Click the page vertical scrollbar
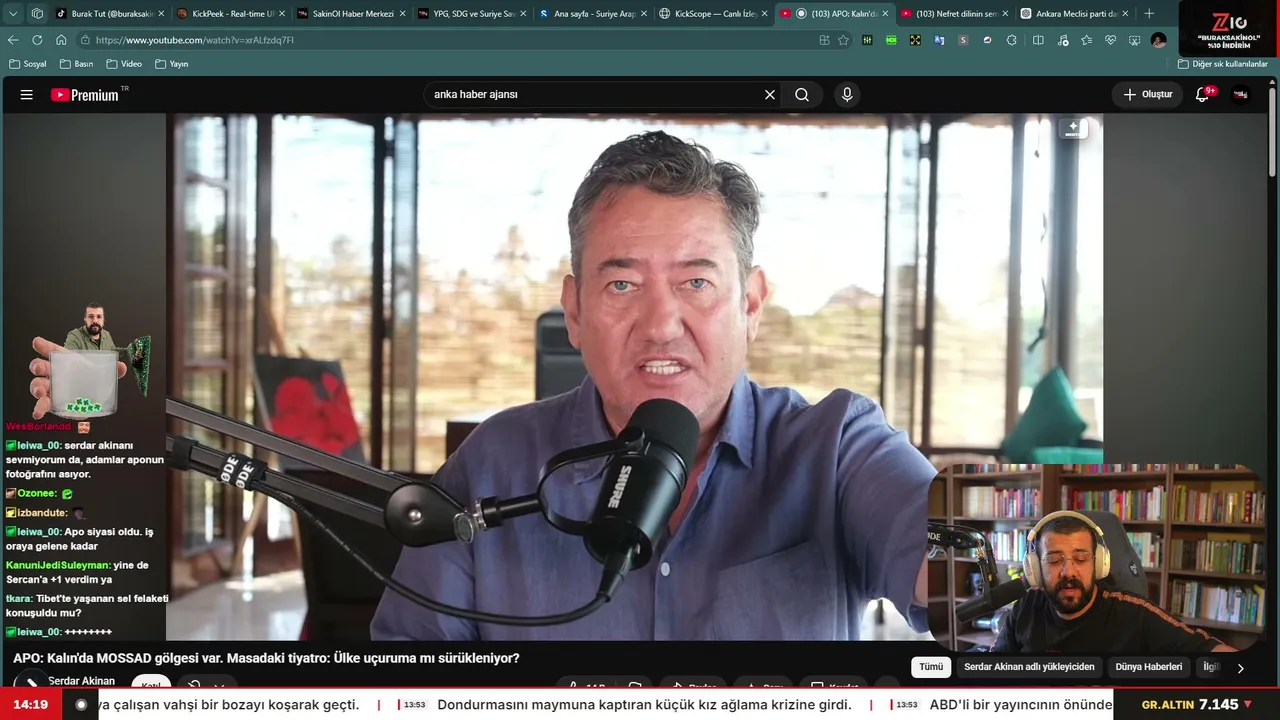The image size is (1280, 720). pyautogui.click(x=1272, y=130)
